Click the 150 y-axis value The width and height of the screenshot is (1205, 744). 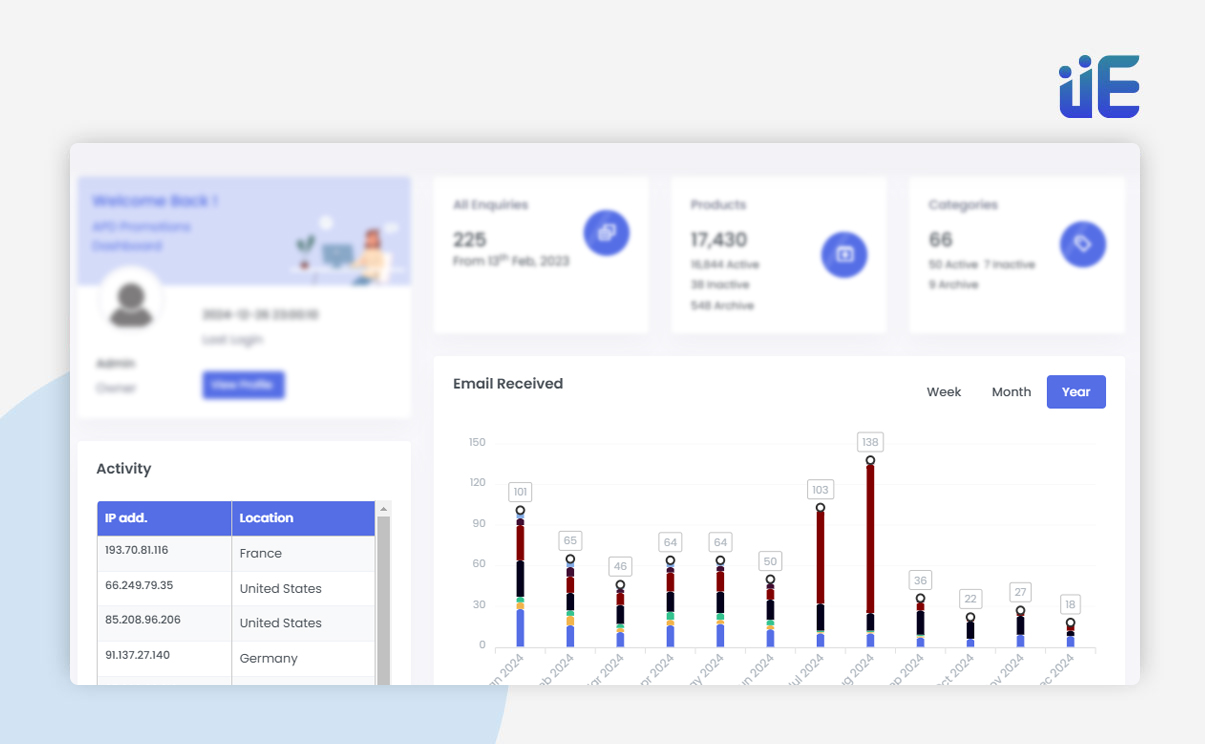coord(477,443)
